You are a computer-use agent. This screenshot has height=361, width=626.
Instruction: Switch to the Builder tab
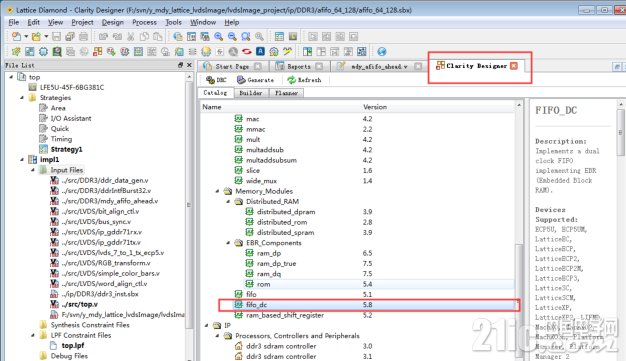[251, 93]
